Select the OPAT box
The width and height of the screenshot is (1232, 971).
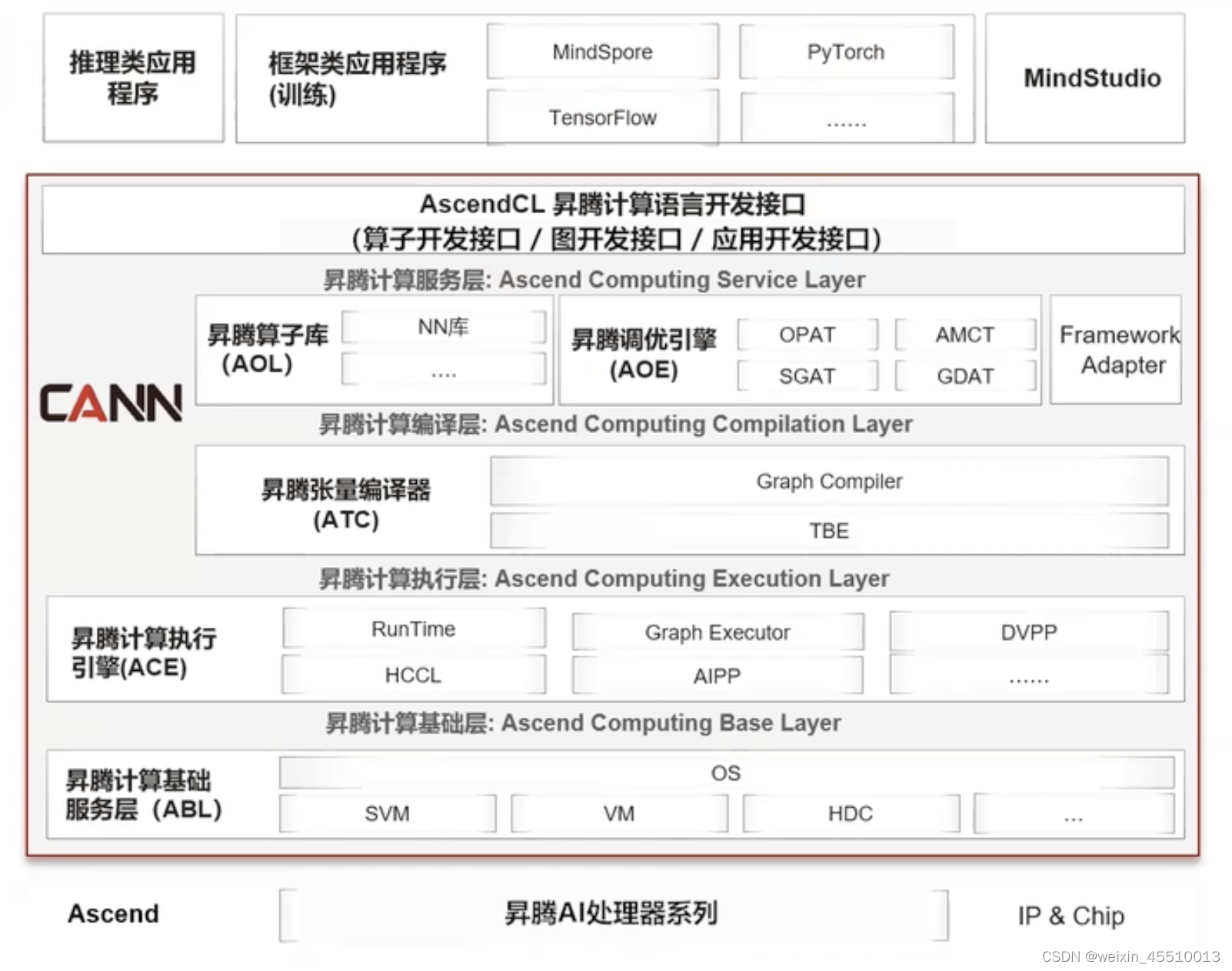point(807,335)
